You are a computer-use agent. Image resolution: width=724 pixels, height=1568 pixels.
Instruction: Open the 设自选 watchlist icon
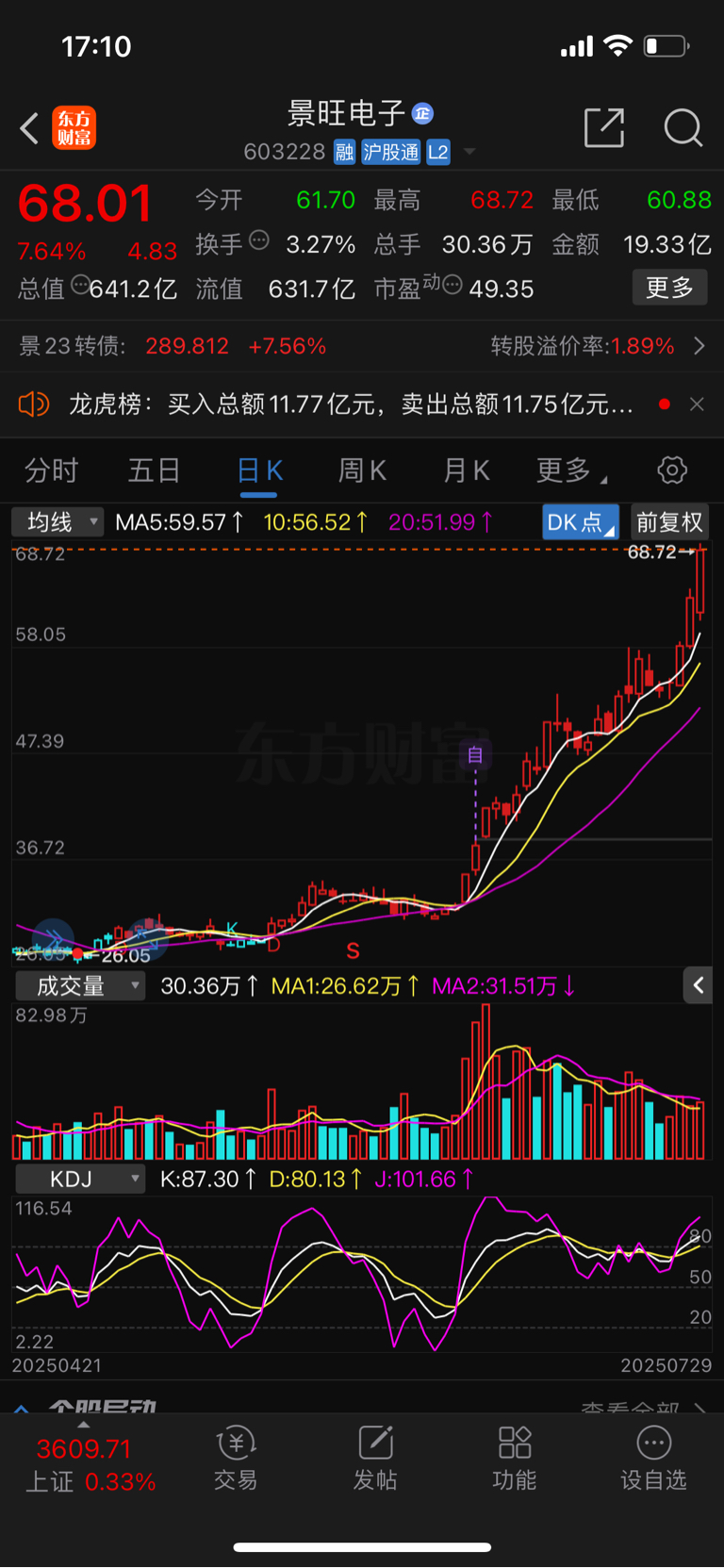[653, 1459]
